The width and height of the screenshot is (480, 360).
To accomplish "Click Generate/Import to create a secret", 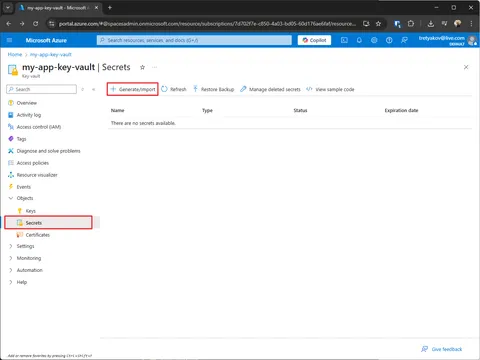I will tap(133, 89).
